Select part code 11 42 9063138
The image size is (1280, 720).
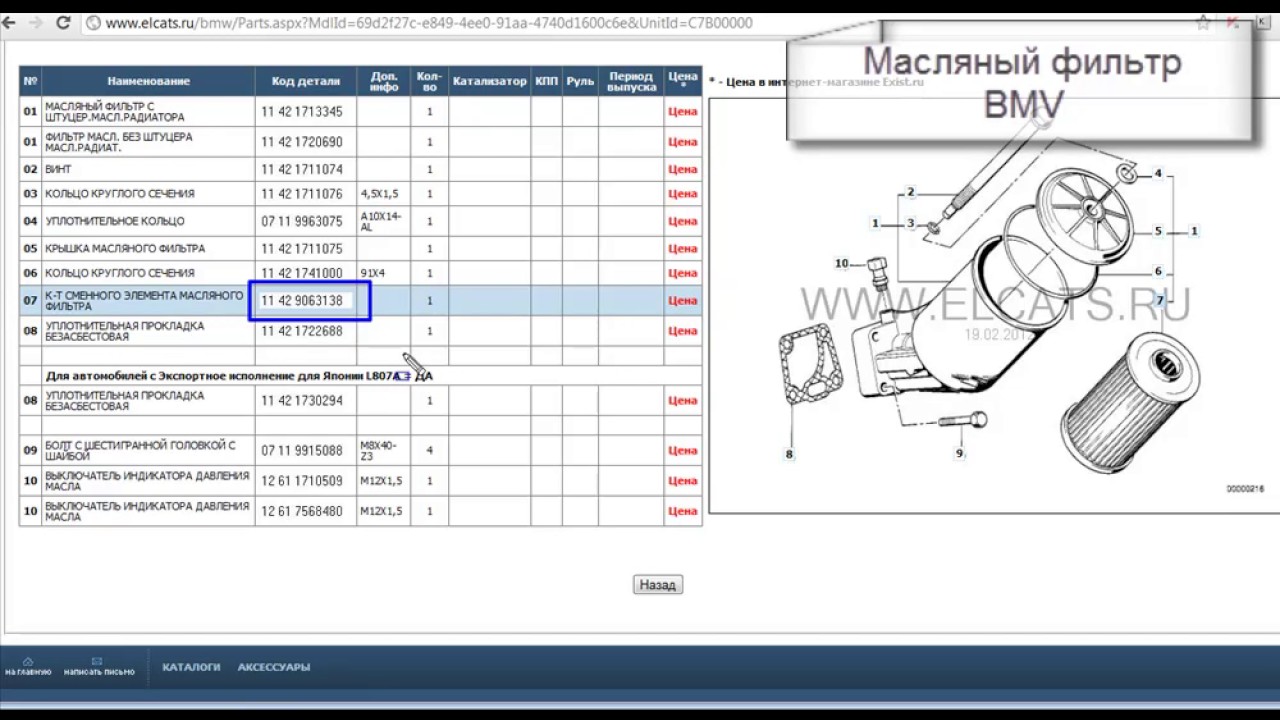pyautogui.click(x=302, y=300)
